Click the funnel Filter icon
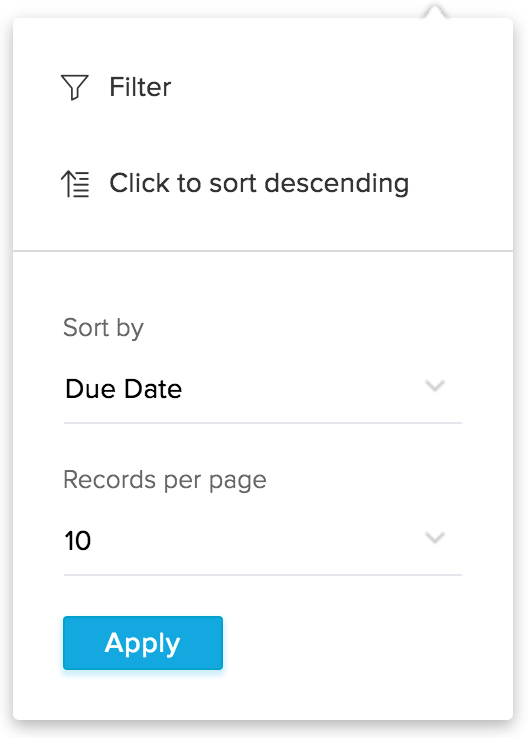 74,88
